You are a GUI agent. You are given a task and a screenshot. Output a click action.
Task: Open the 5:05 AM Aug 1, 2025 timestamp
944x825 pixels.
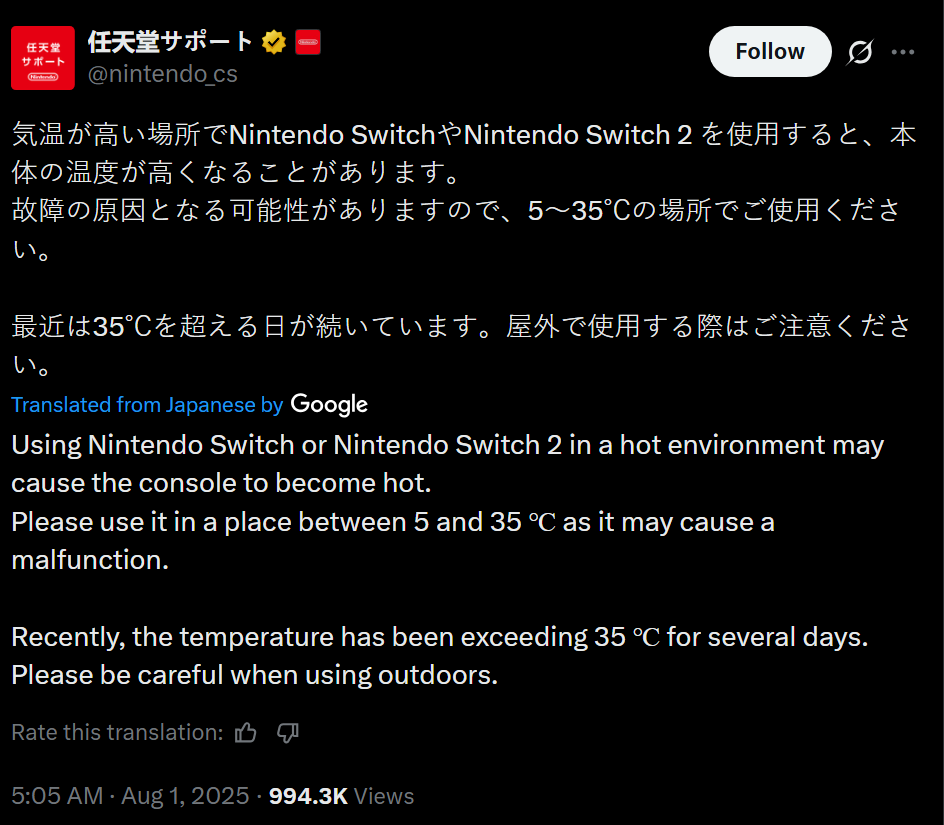click(x=130, y=796)
